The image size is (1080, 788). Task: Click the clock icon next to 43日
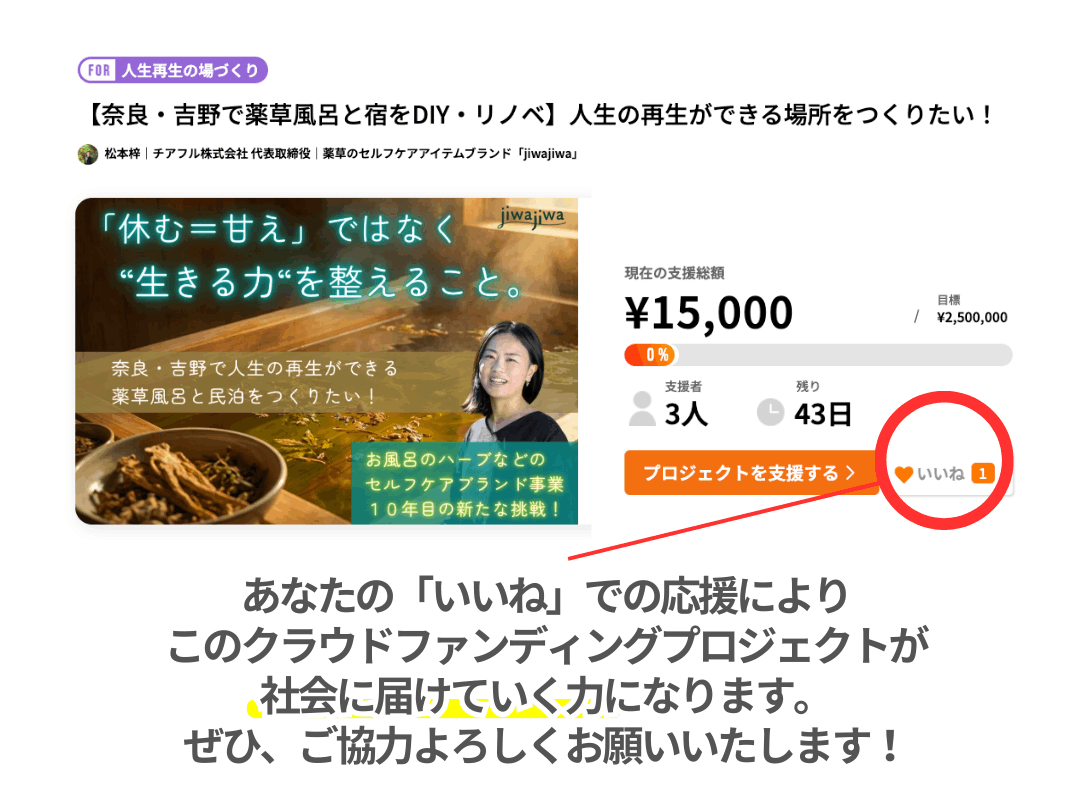pyautogui.click(x=770, y=412)
